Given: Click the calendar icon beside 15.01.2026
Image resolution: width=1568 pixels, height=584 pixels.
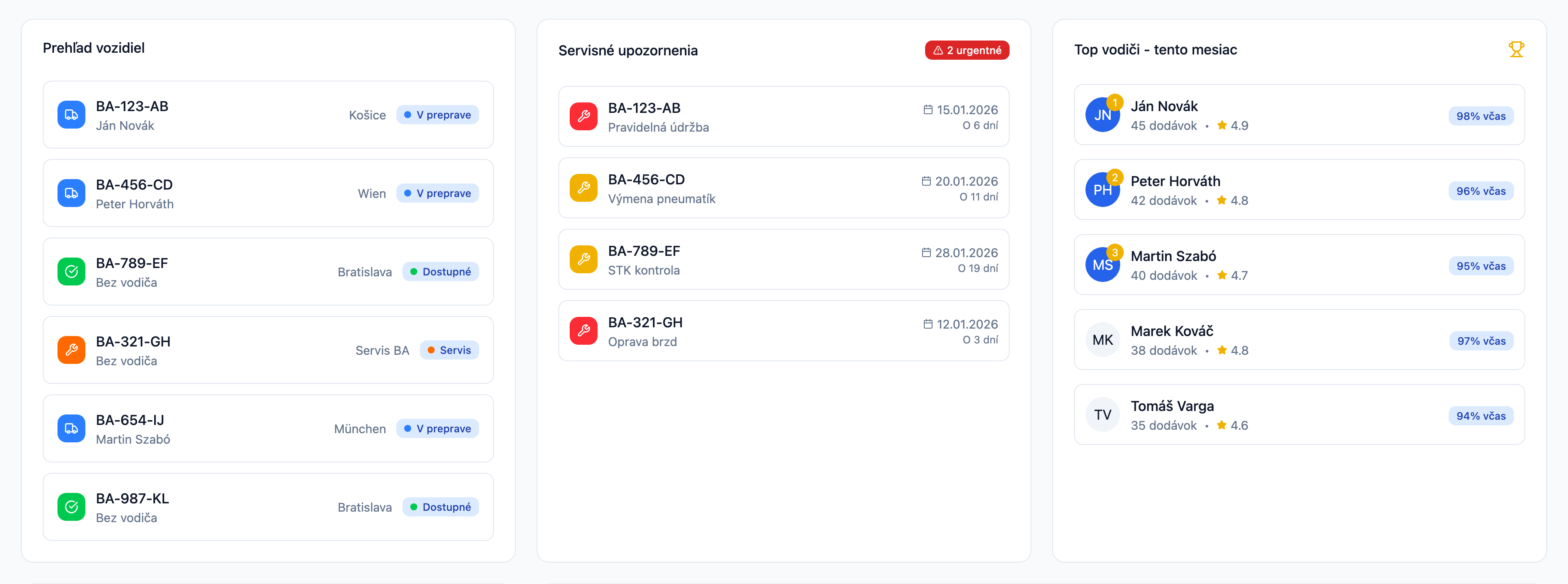Looking at the screenshot, I should coord(928,110).
